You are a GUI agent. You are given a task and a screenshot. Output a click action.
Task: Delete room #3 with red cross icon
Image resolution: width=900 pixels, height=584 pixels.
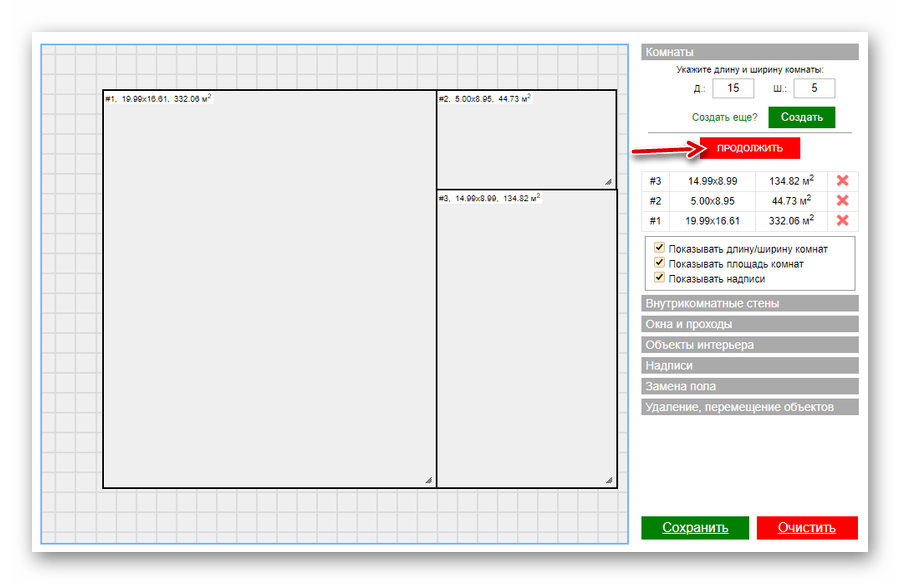[842, 181]
